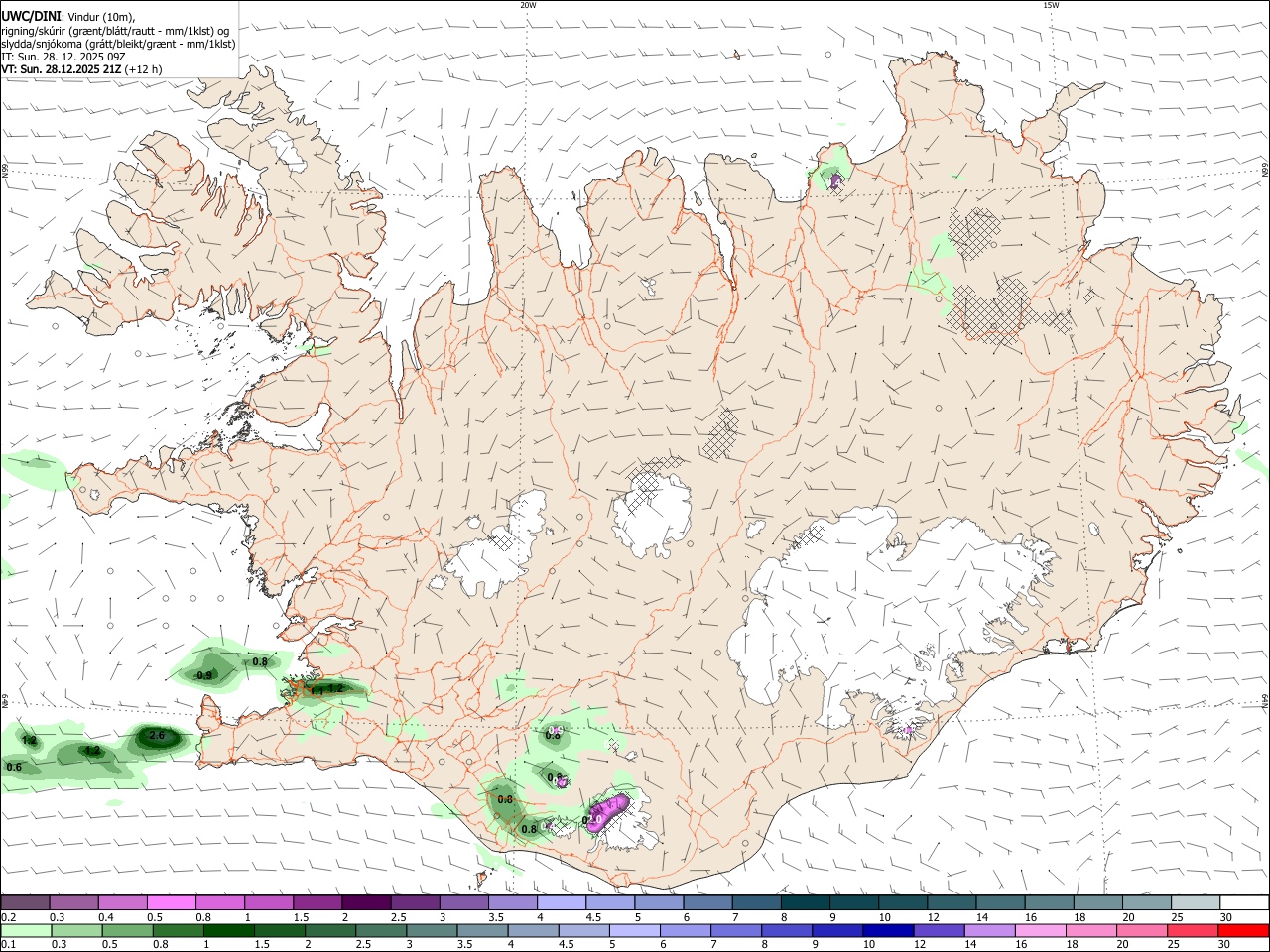This screenshot has height=952, width=1270.
Task: Click the magenta snowfall patch near the south coast
Action: (608, 811)
